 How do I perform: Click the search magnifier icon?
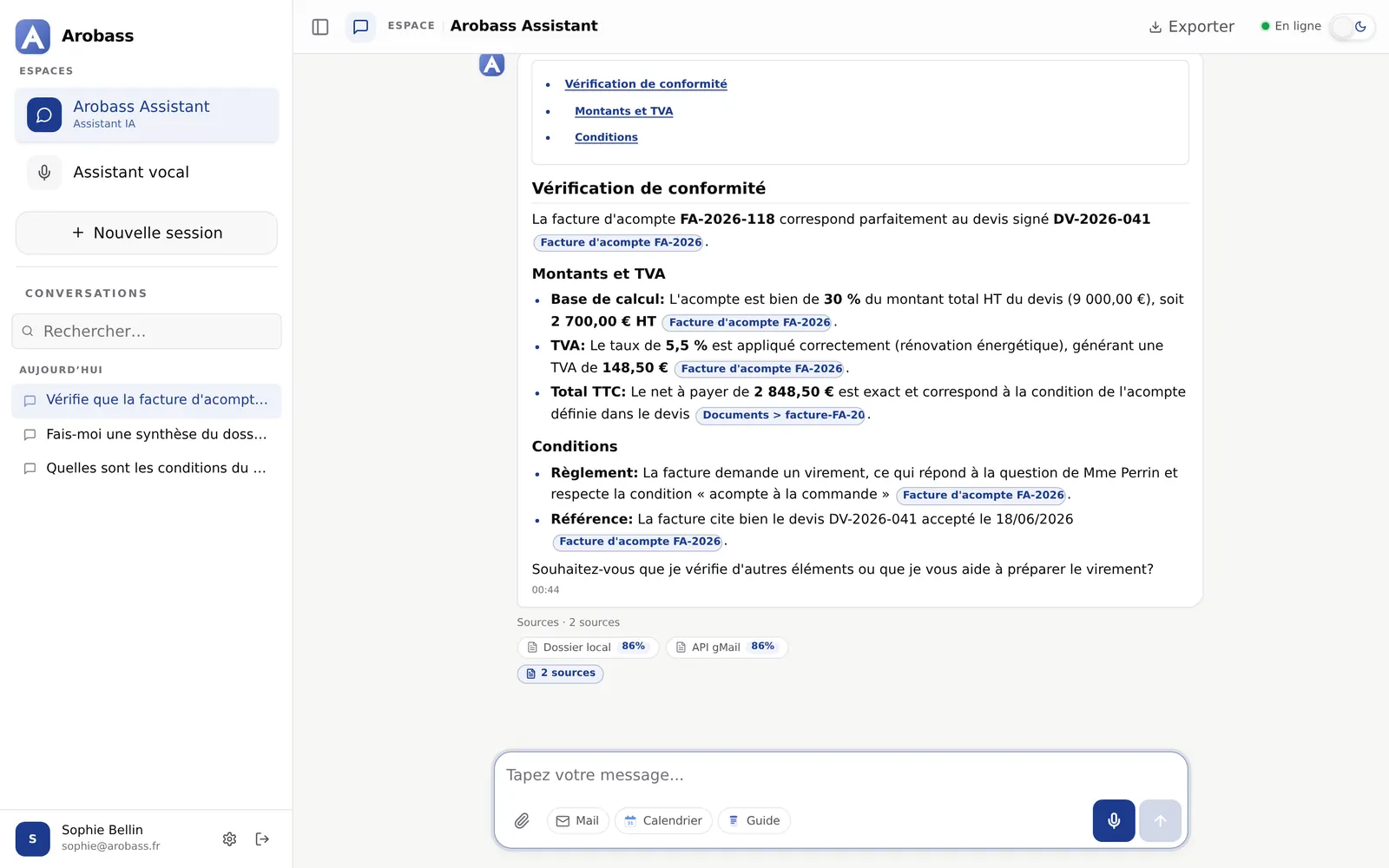point(28,331)
